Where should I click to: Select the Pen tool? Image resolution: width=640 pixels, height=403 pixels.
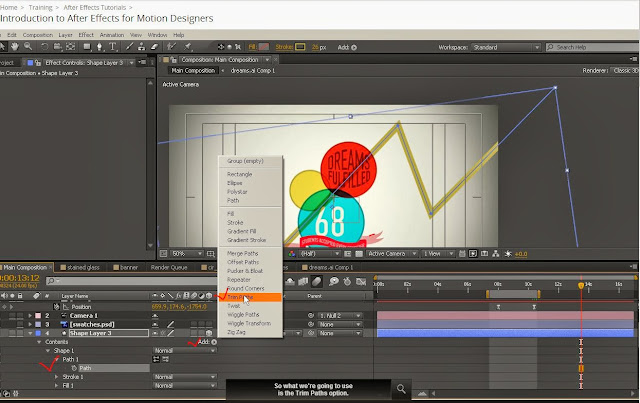coord(99,47)
